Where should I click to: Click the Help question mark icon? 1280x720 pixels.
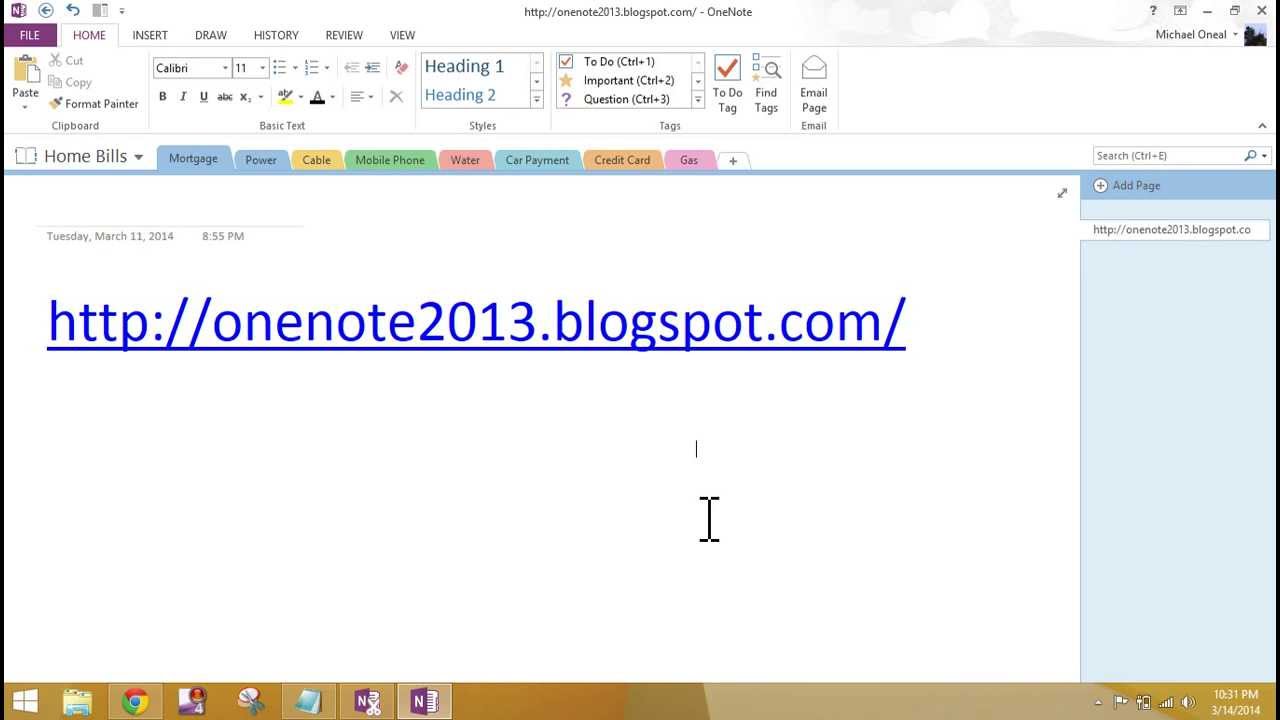point(1153,11)
